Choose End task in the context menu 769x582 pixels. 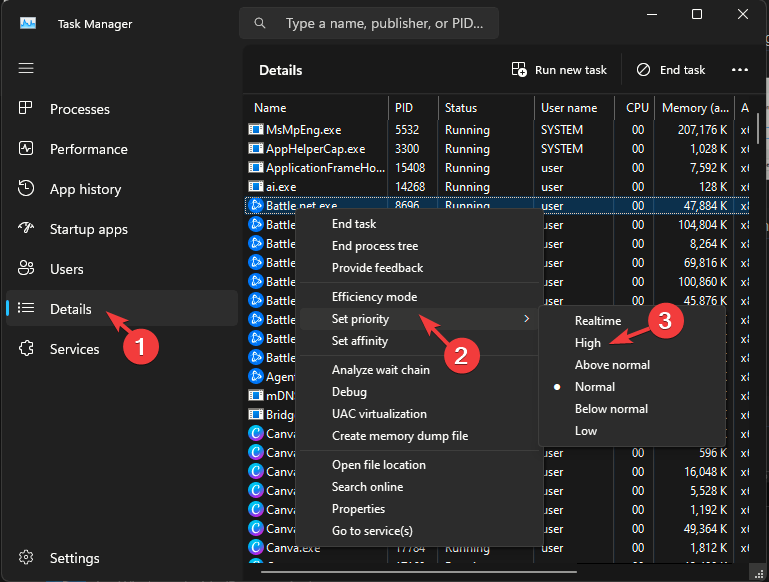[x=419, y=224]
